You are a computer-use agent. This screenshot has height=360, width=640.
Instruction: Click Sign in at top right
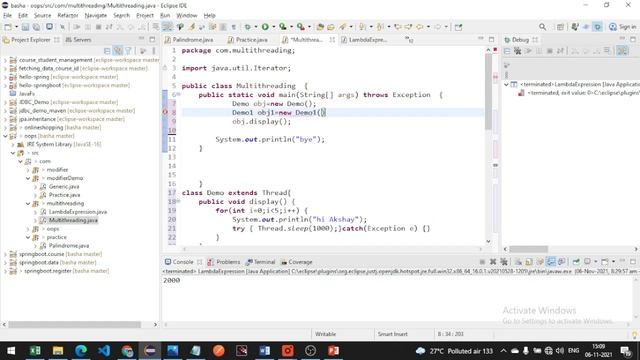coord(622,27)
